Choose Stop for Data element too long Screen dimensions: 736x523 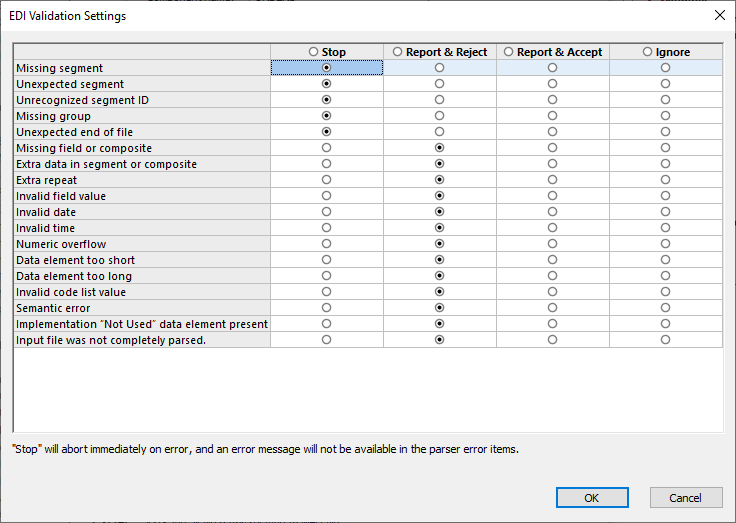pos(326,276)
